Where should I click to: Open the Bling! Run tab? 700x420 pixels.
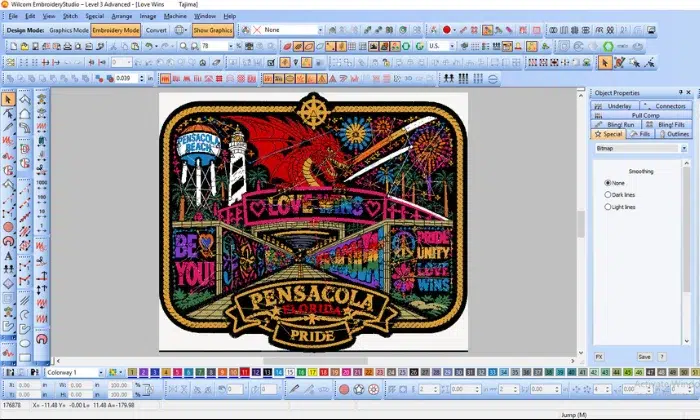pyautogui.click(x=616, y=125)
